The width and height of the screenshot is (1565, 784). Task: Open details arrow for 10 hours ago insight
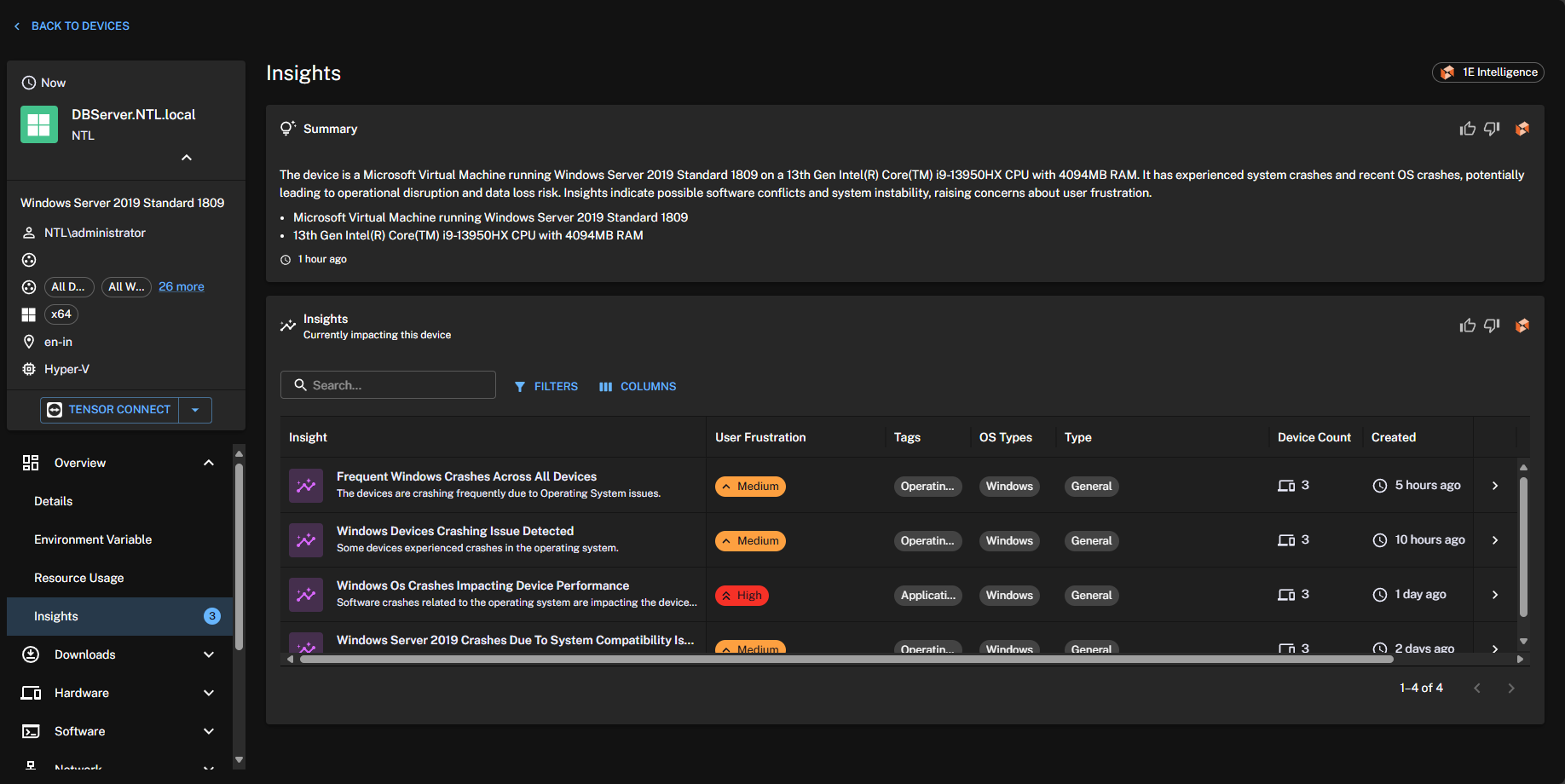pyautogui.click(x=1495, y=540)
